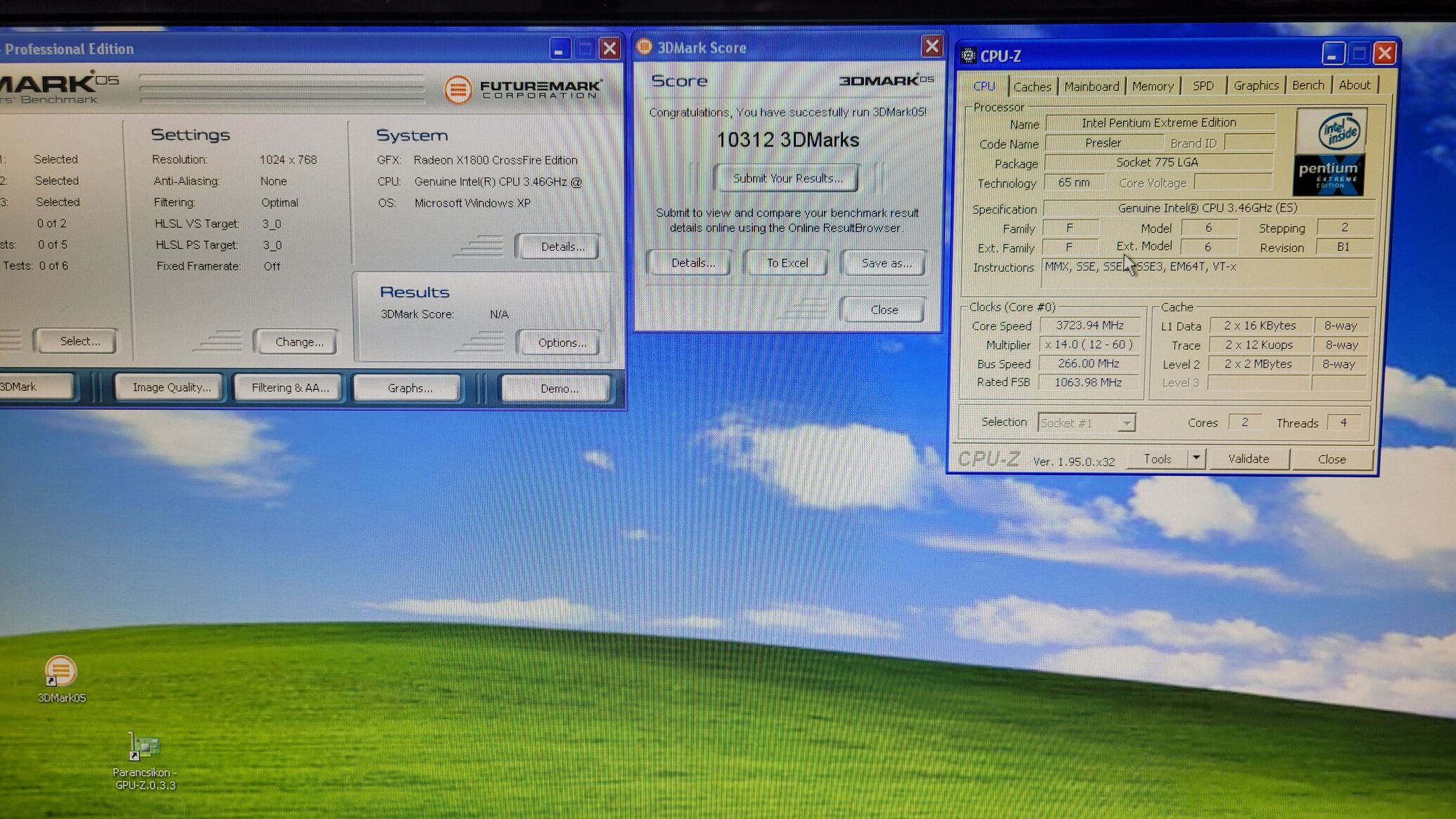
Task: Click the Revision value B1
Action: (x=1343, y=247)
